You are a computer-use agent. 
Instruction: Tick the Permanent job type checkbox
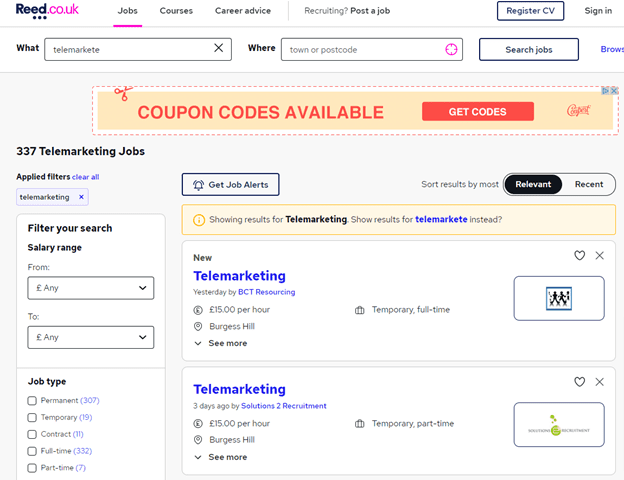point(32,401)
